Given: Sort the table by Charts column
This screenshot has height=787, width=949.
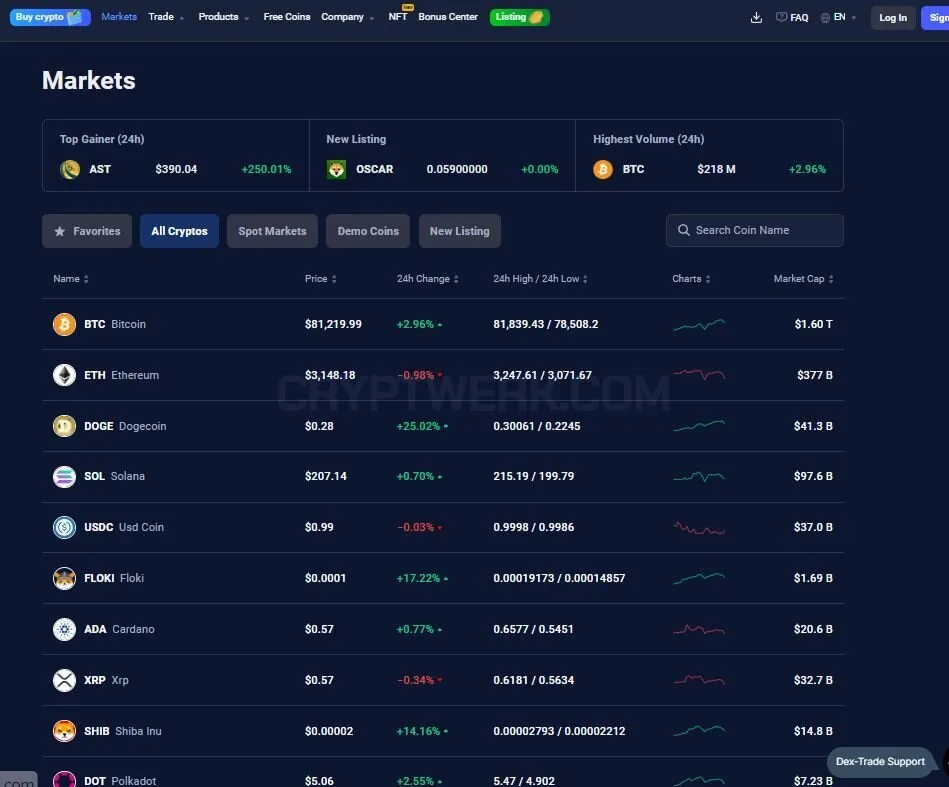Looking at the screenshot, I should click(691, 278).
